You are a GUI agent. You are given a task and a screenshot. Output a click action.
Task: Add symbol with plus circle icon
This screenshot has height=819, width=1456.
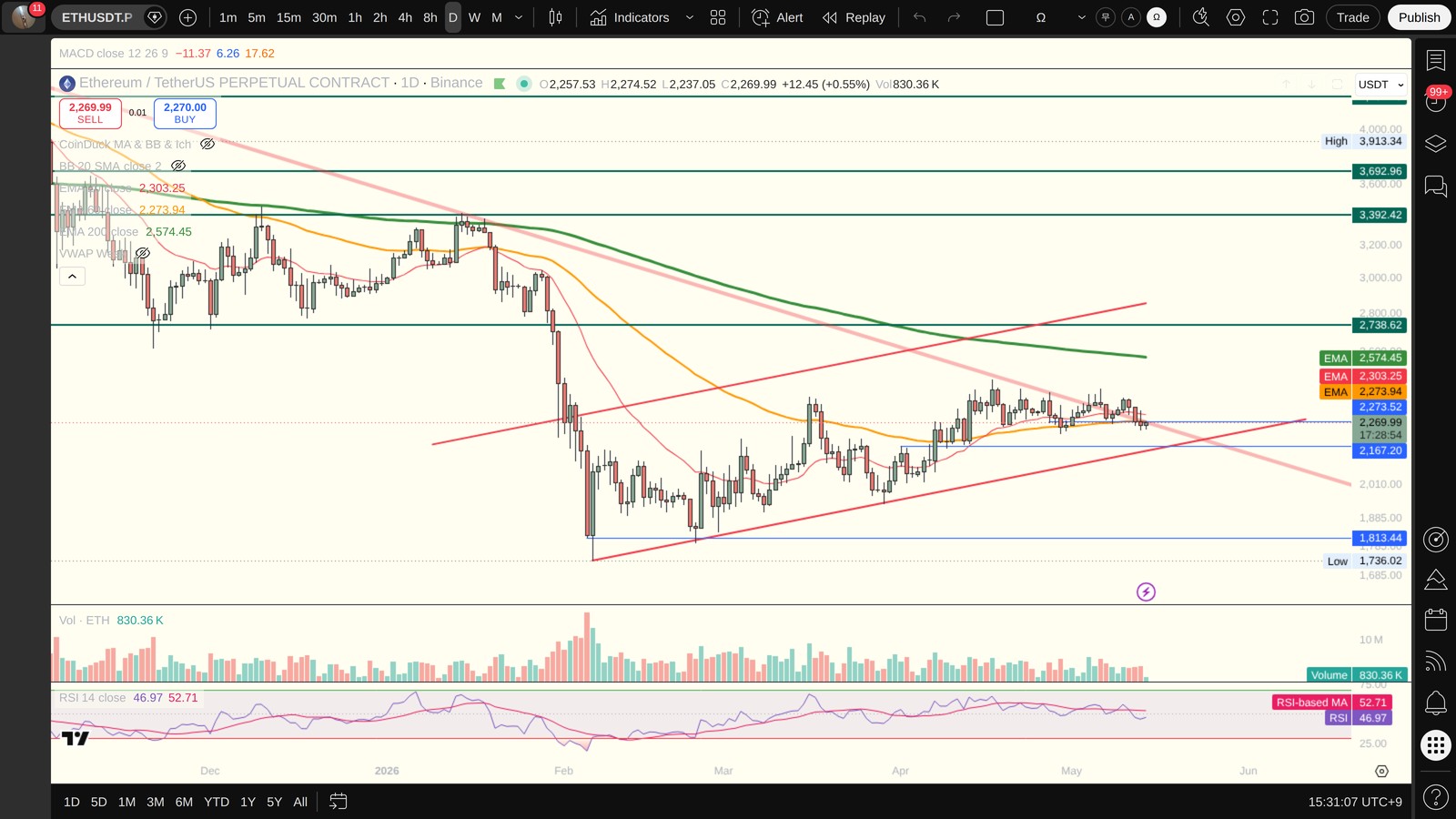click(187, 17)
